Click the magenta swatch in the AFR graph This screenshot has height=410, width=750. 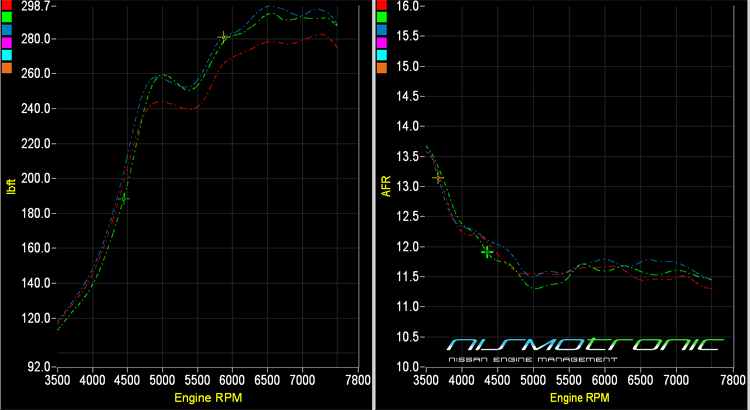(x=381, y=44)
